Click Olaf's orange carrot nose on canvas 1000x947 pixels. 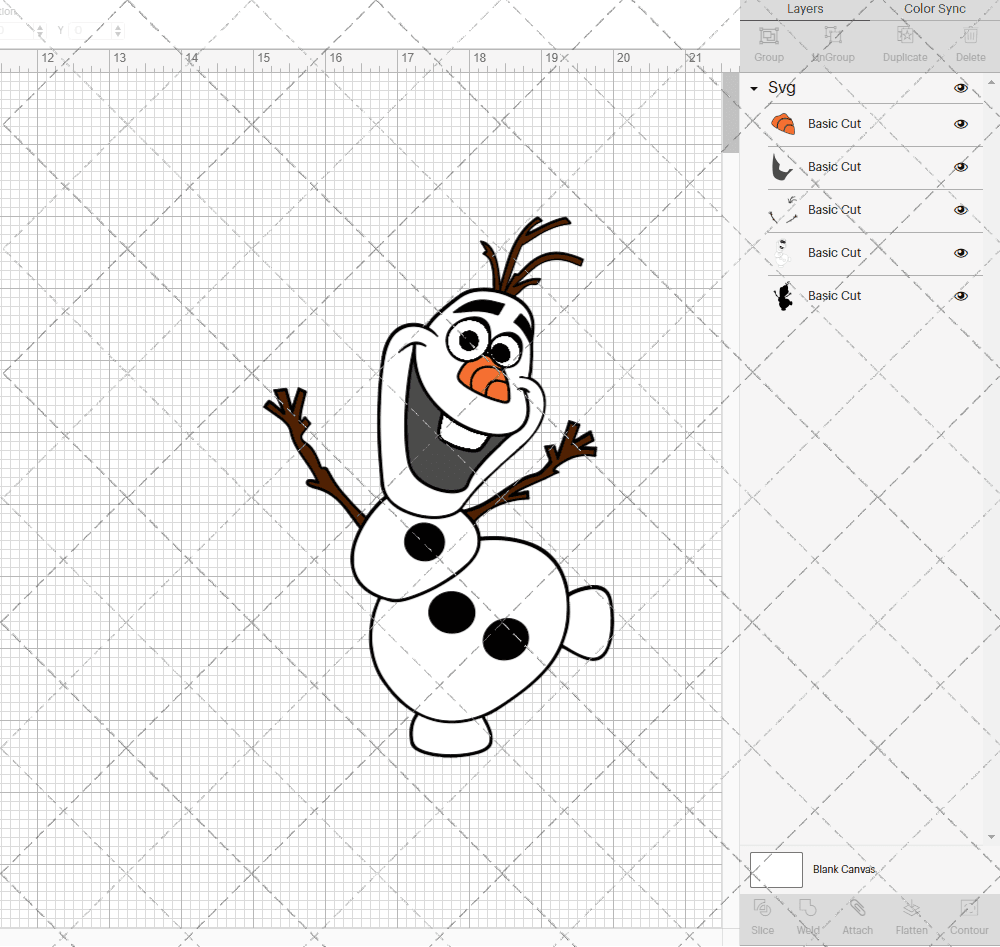click(485, 379)
